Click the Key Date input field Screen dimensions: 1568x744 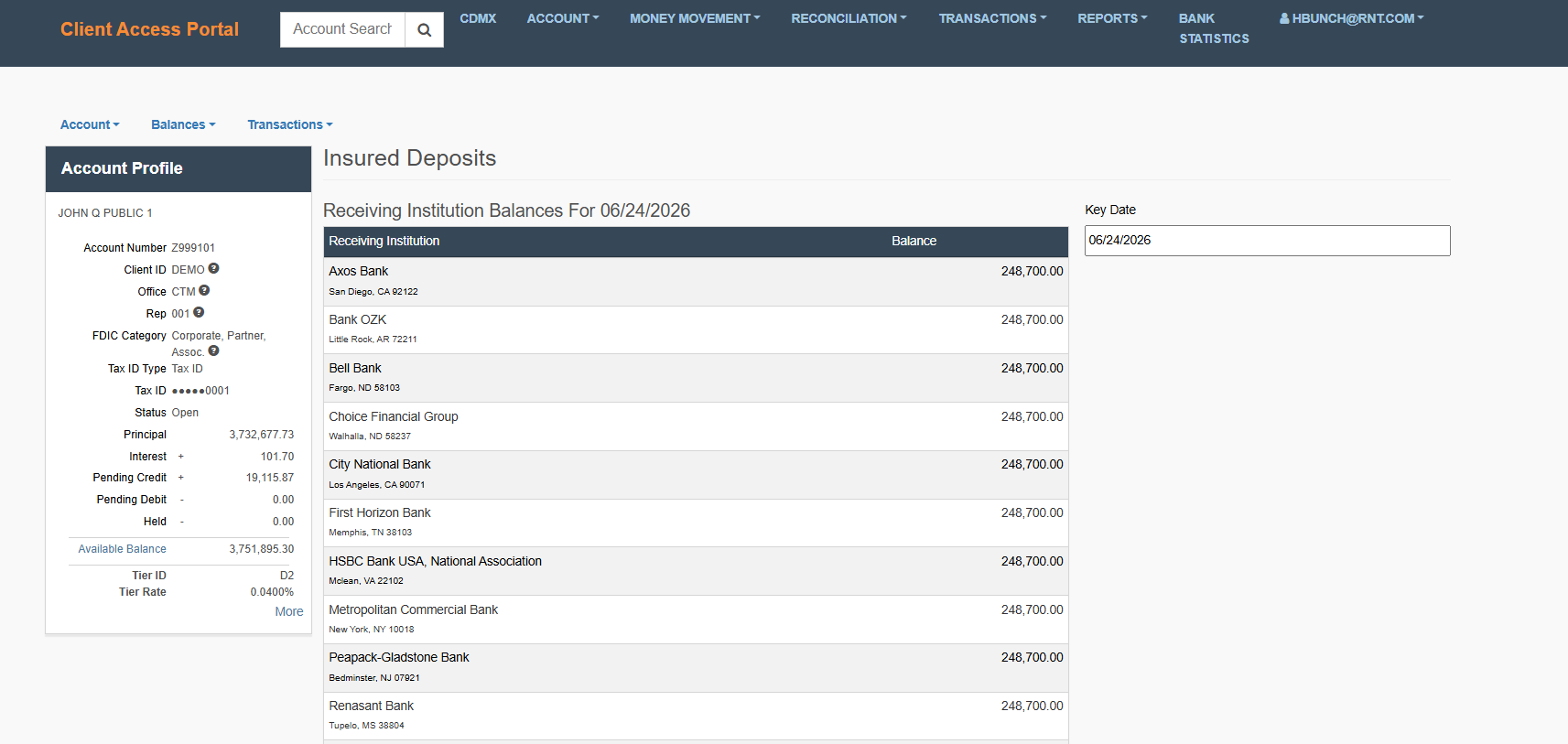1267,241
